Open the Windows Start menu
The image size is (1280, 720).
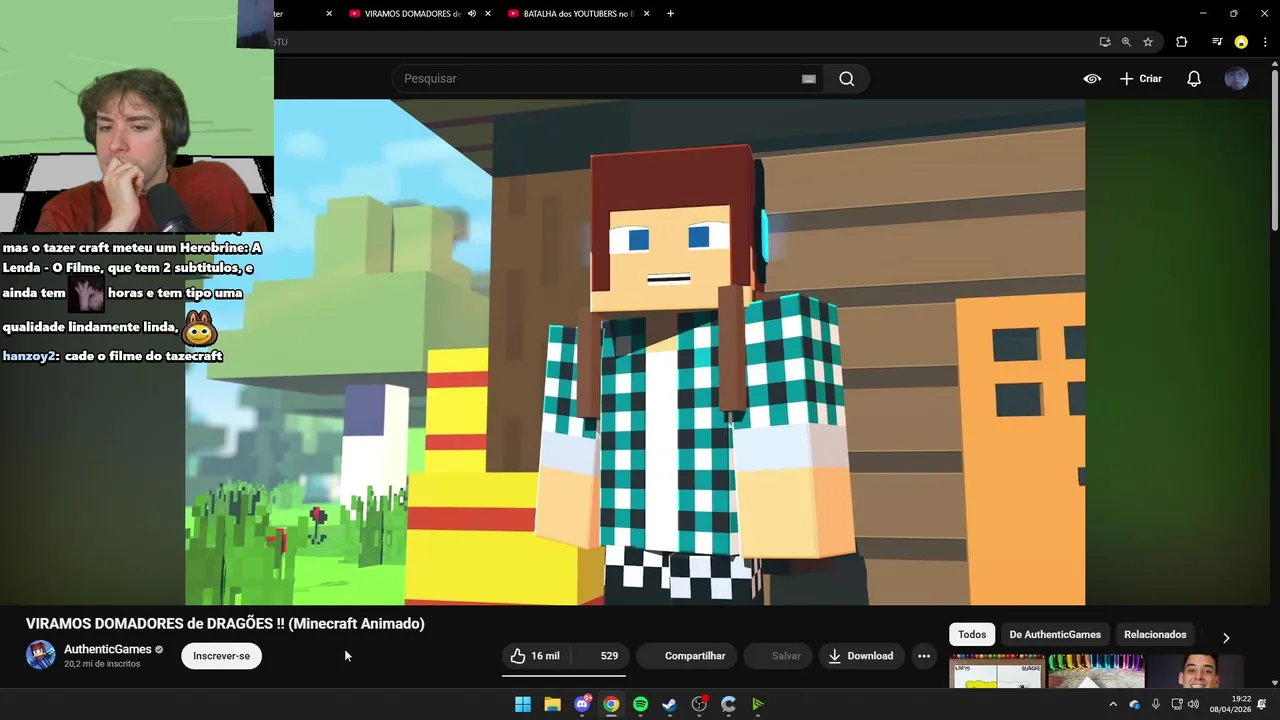pyautogui.click(x=523, y=704)
